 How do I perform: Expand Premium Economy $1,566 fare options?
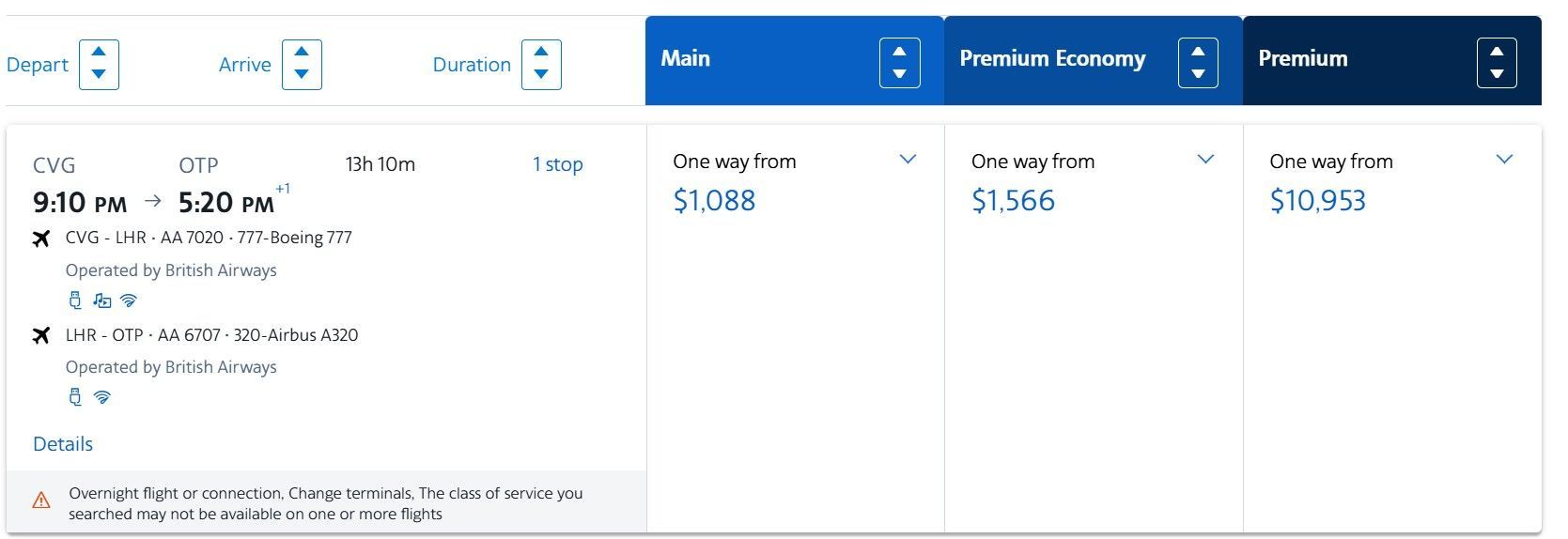coord(1205,160)
